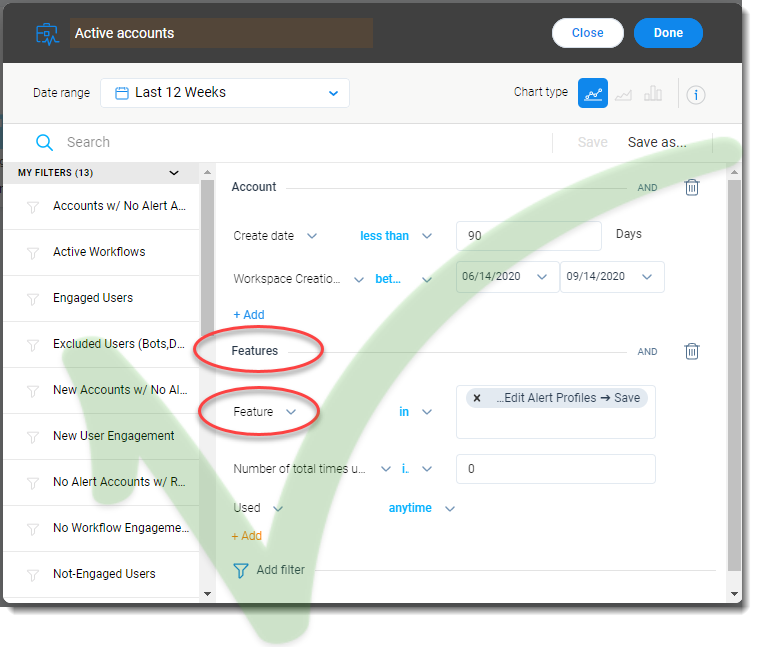Select Accounts w/ No Alert A... filter
The width and height of the screenshot is (757, 647).
coord(101,207)
